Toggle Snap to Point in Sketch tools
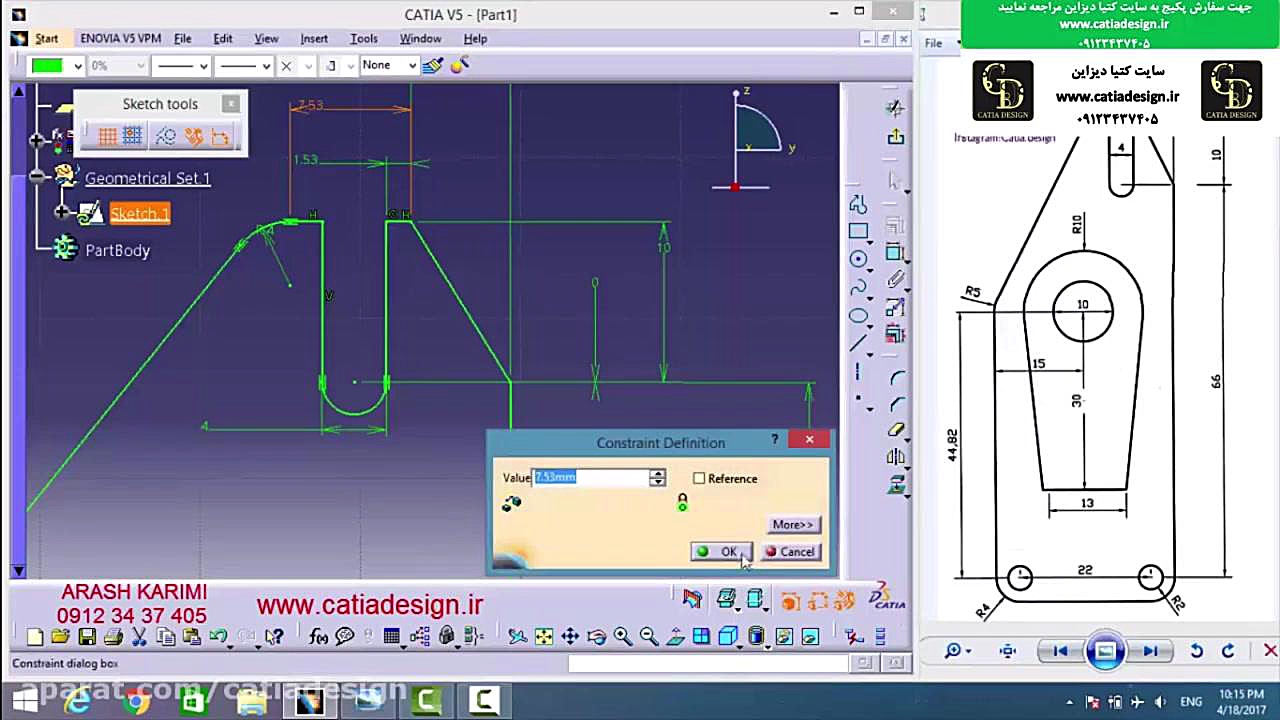 tap(132, 136)
